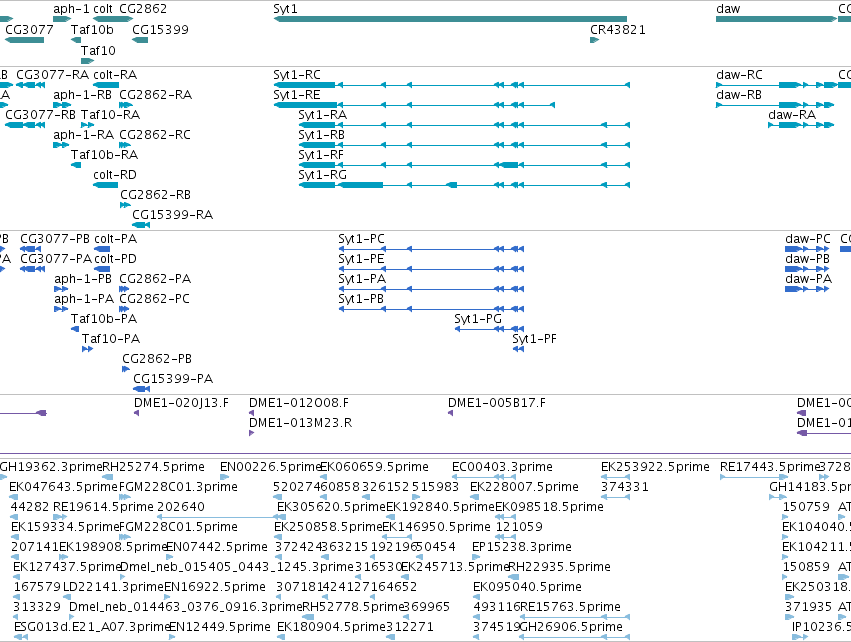851x642 pixels.
Task: Click the Syt1-PB protein label
Action: [360, 300]
